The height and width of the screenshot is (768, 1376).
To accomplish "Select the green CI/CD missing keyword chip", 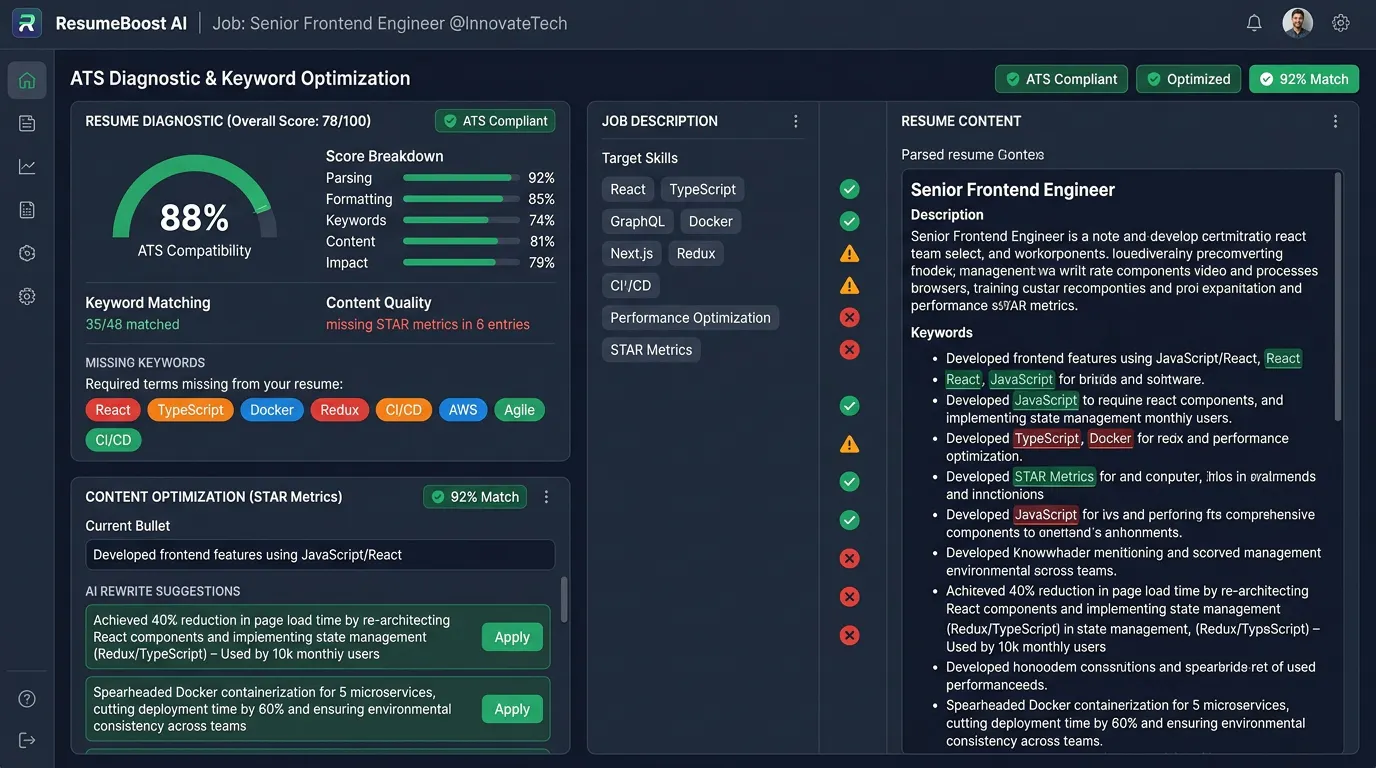I will (x=114, y=439).
